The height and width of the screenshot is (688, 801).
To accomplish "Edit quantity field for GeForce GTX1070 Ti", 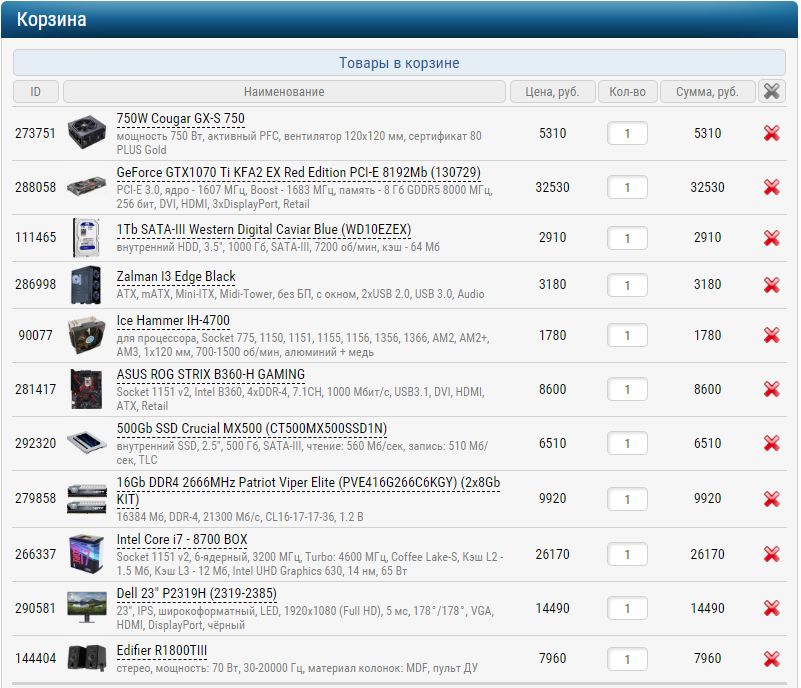I will (627, 187).
